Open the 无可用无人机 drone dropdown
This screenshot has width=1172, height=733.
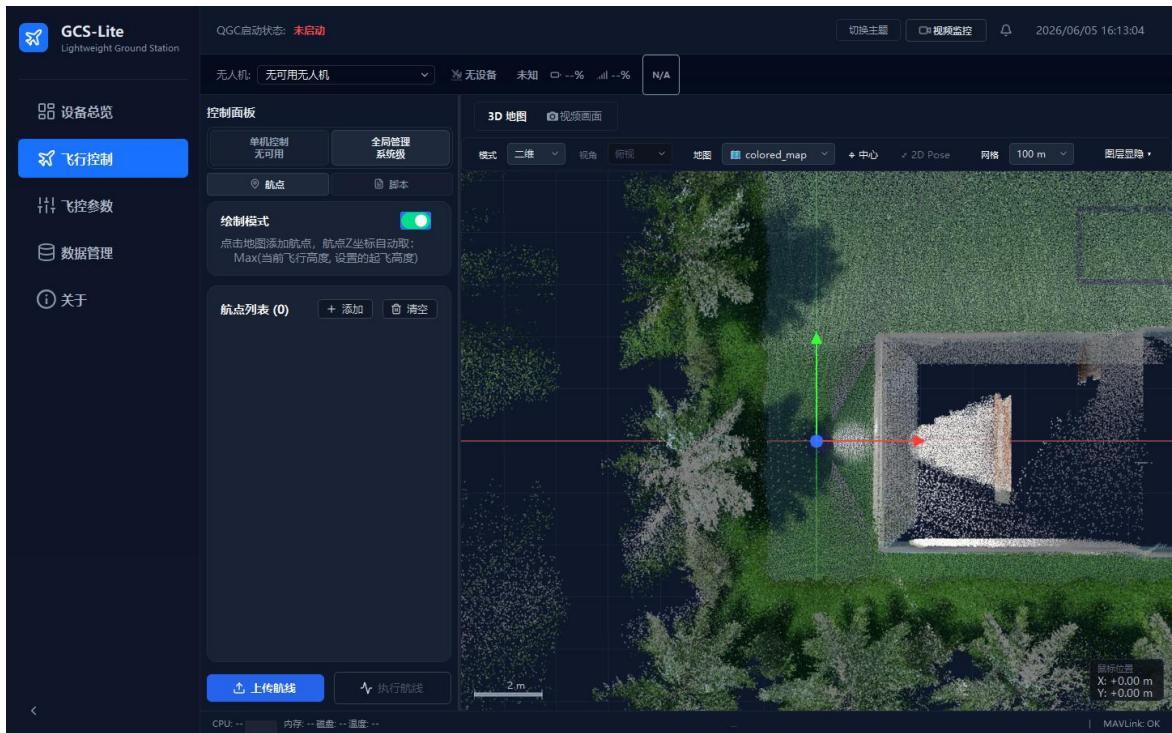pos(346,75)
